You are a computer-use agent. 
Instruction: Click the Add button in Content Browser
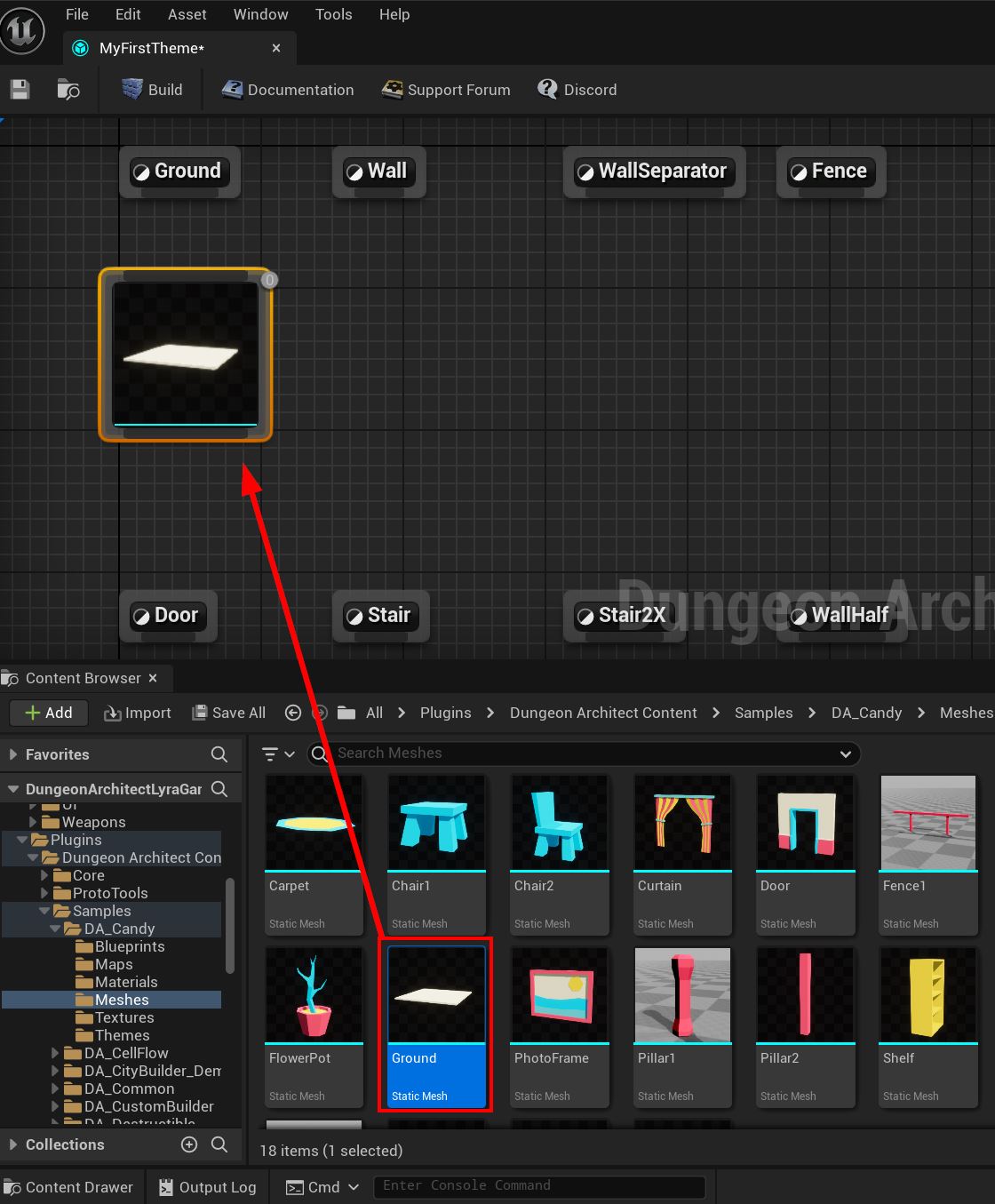point(49,713)
